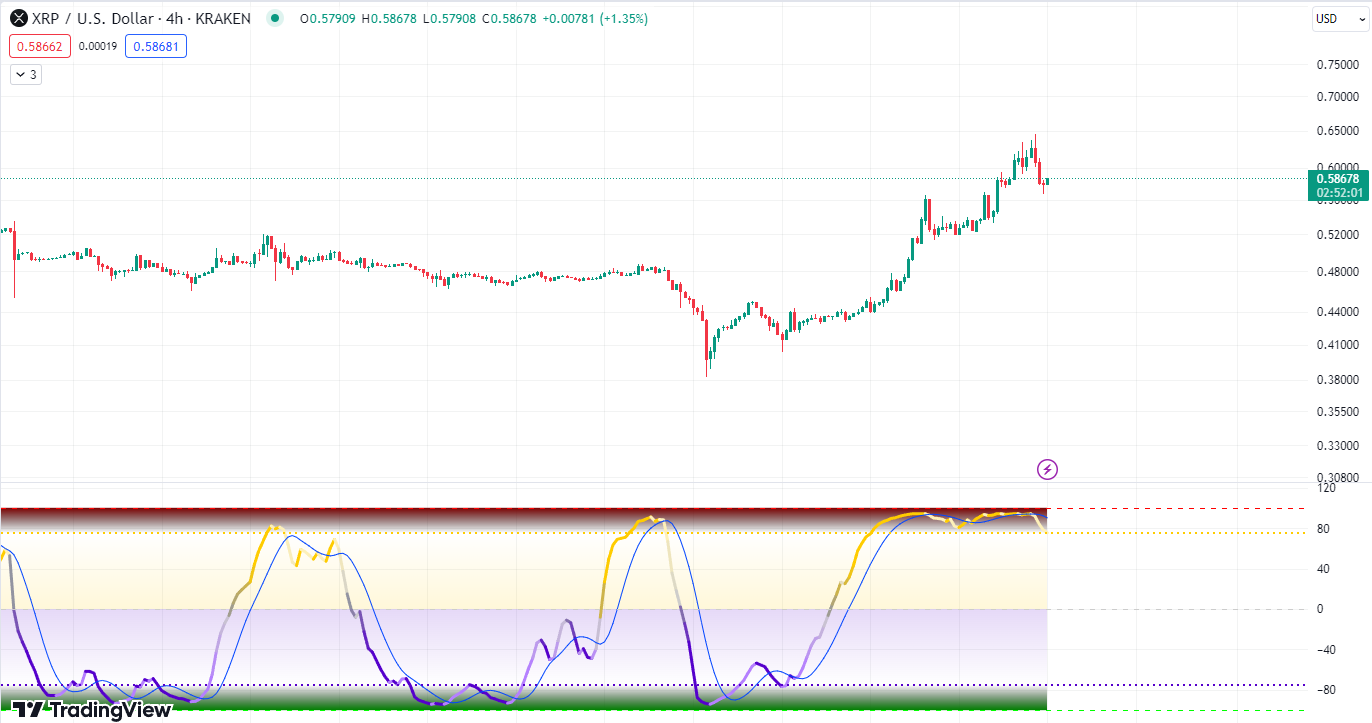This screenshot has width=1372, height=723.
Task: Click the TradingView logo
Action: [92, 709]
